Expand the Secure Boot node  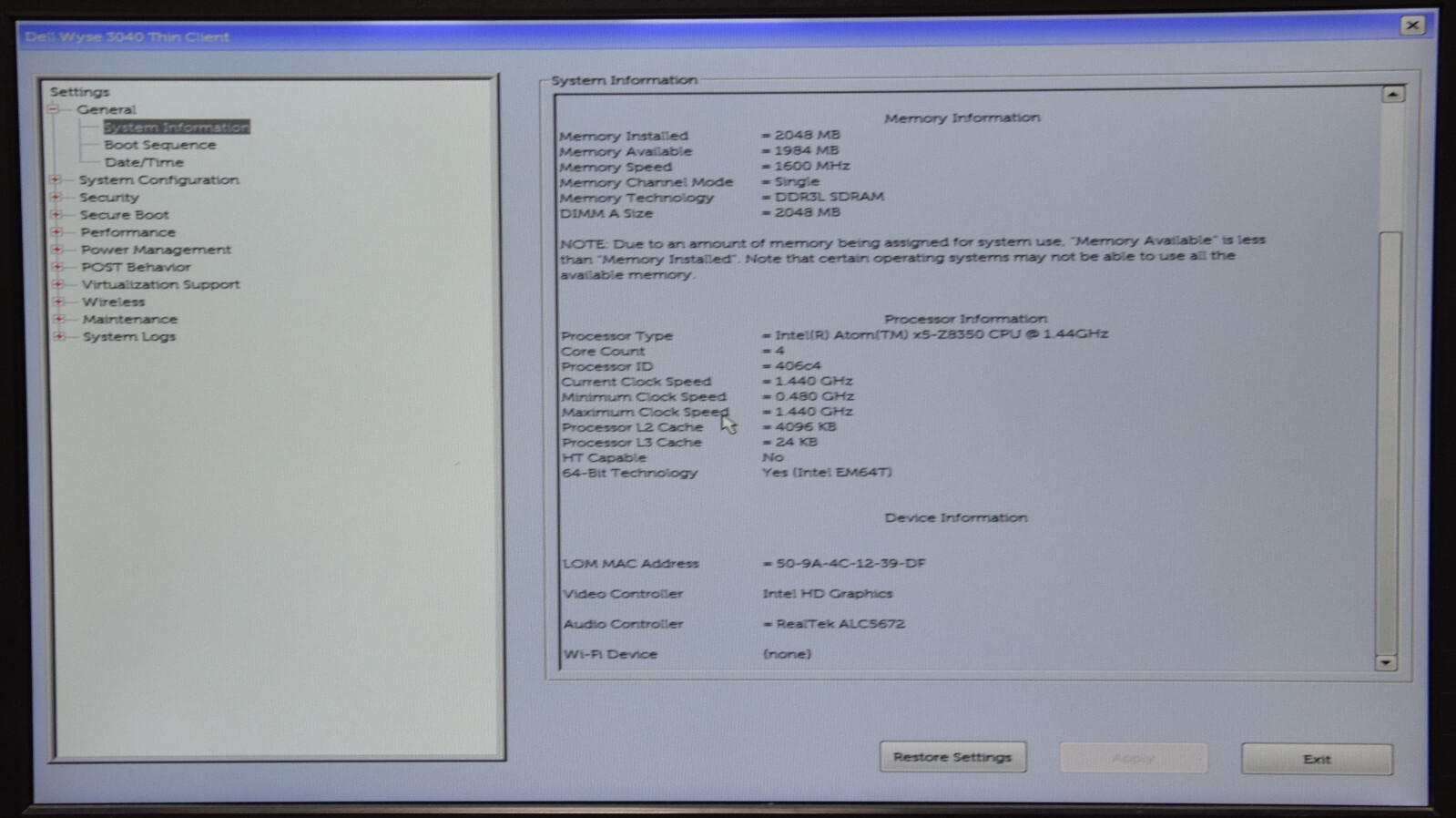pos(56,215)
